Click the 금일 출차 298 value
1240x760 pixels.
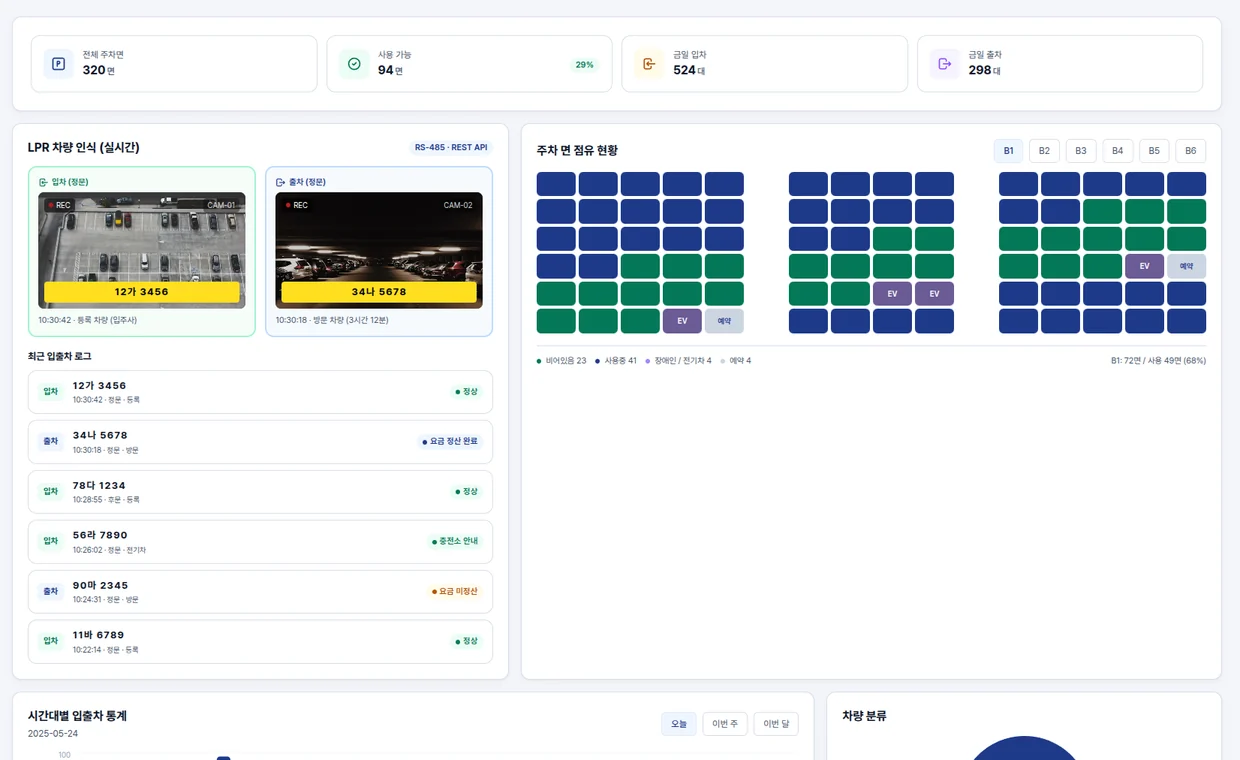[x=984, y=70]
